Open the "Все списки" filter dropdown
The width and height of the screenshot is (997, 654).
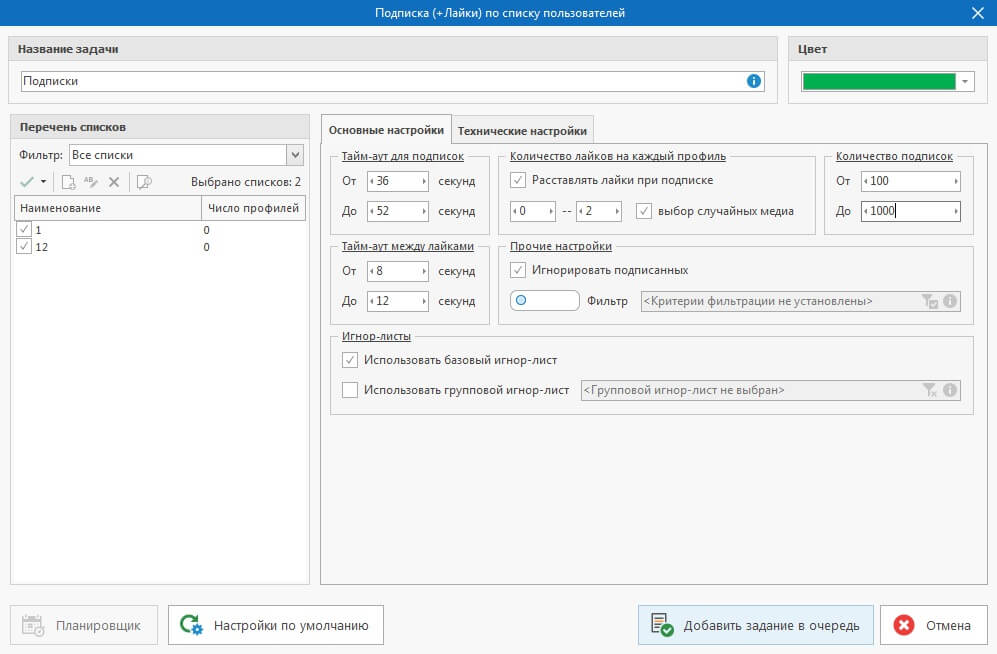point(294,155)
